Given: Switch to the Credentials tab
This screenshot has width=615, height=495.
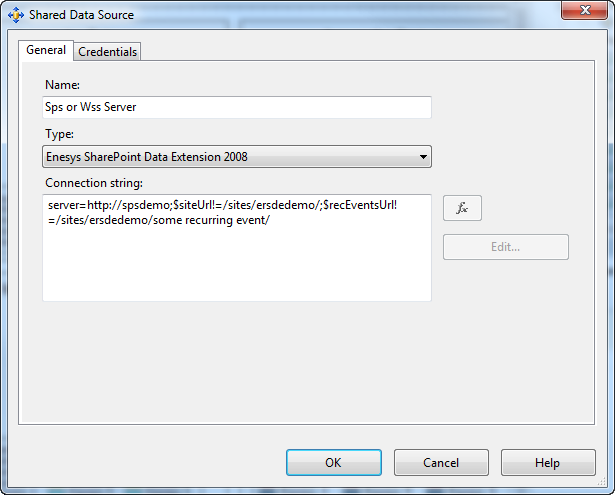Looking at the screenshot, I should [108, 51].
